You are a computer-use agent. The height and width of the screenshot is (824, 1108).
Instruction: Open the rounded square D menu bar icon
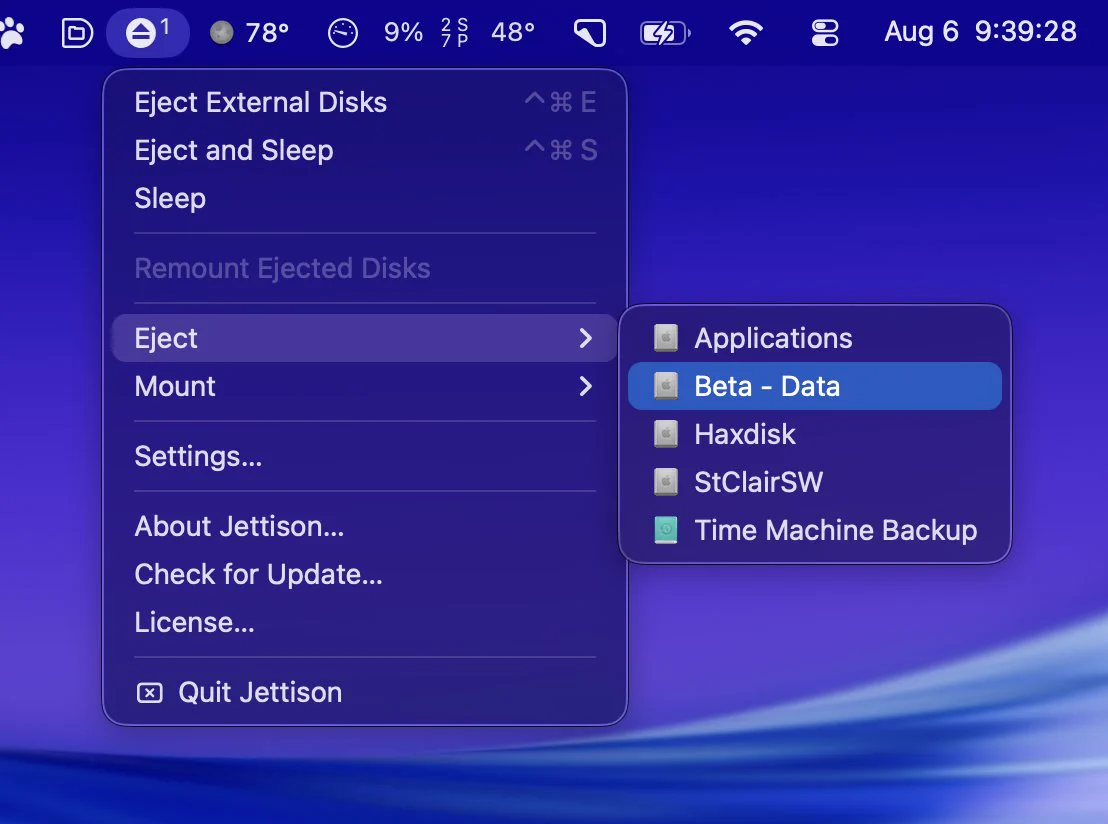point(77,33)
